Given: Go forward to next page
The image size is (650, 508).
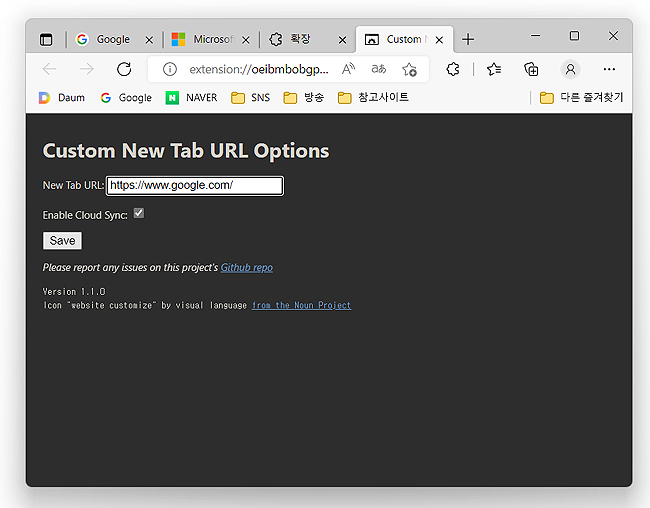Looking at the screenshot, I should click(87, 69).
